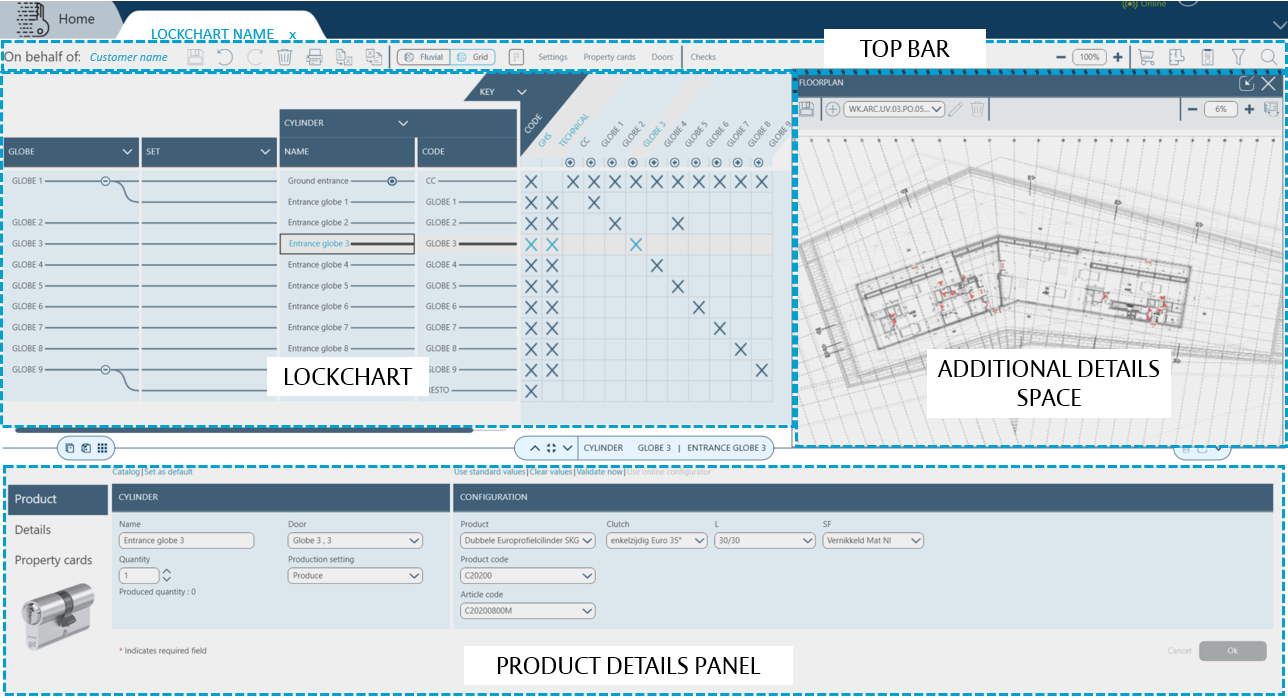Switch to Grid view mode
The image size is (1288, 698).
(x=472, y=57)
